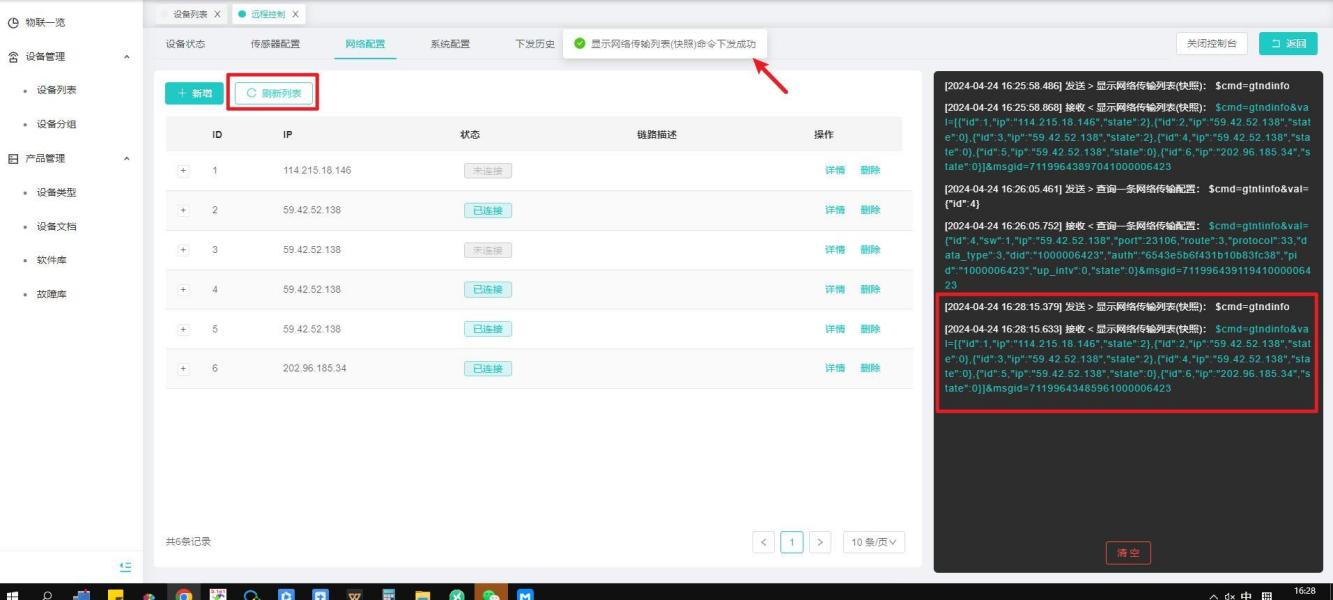Switch to the 系统配置 tab
The height and width of the screenshot is (600, 1333).
(x=450, y=44)
